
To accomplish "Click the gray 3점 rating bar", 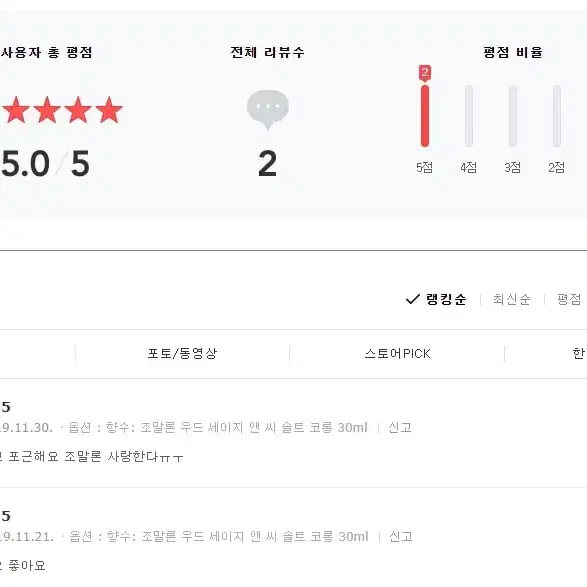I will pyautogui.click(x=513, y=116).
